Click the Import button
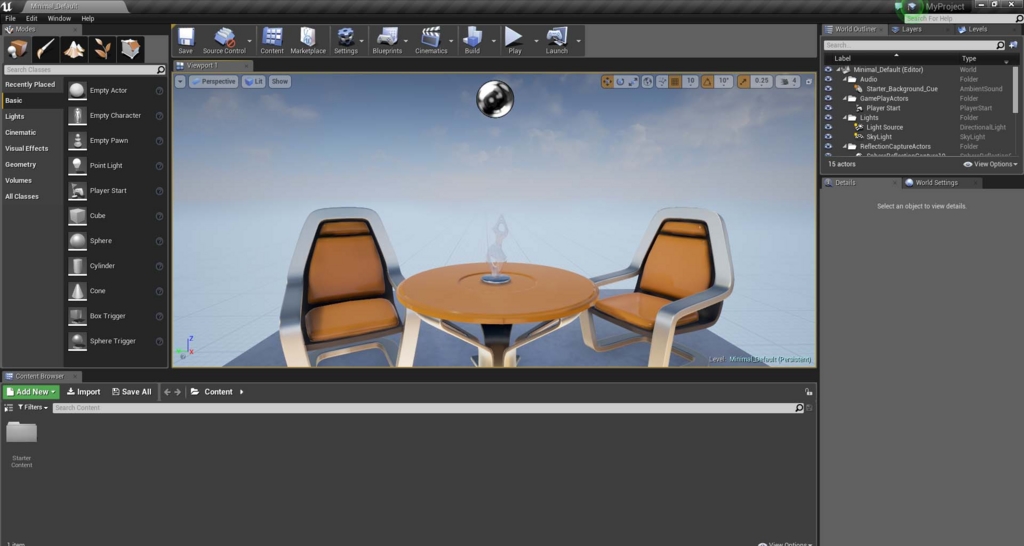The height and width of the screenshot is (546, 1024). pyautogui.click(x=84, y=392)
